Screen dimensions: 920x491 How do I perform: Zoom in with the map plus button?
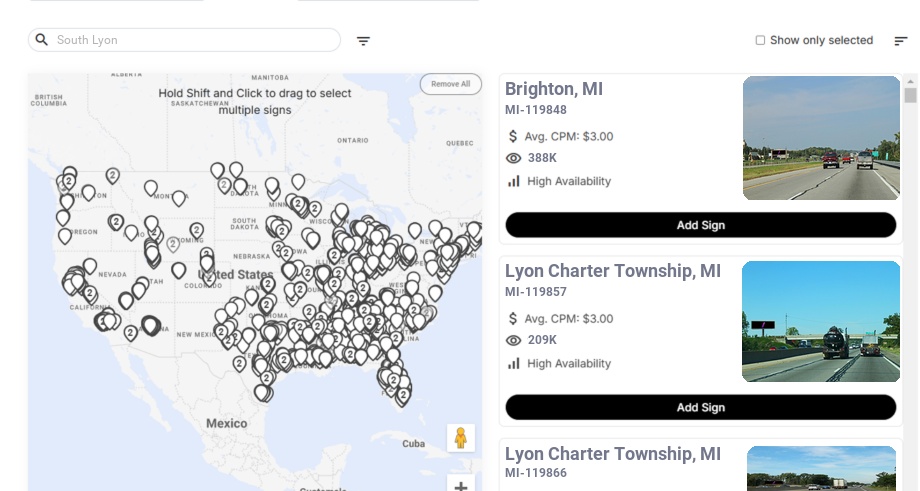point(461,485)
